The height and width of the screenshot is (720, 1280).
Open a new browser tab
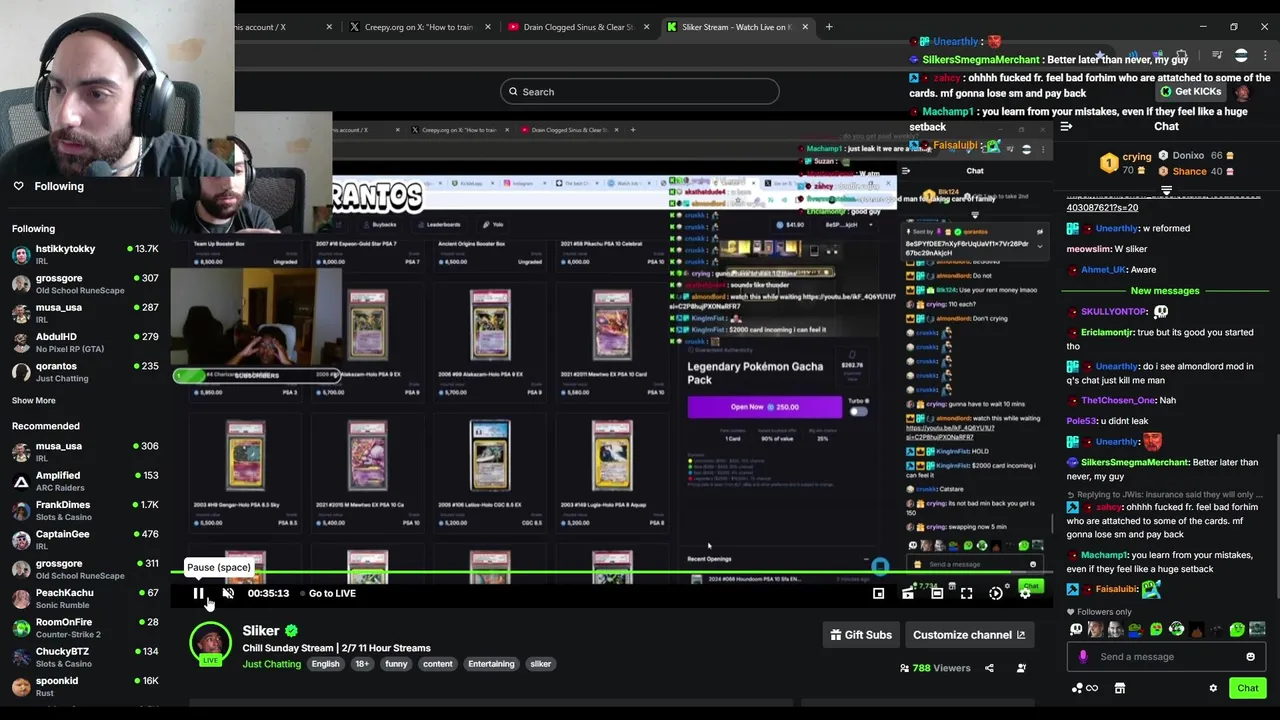click(828, 27)
